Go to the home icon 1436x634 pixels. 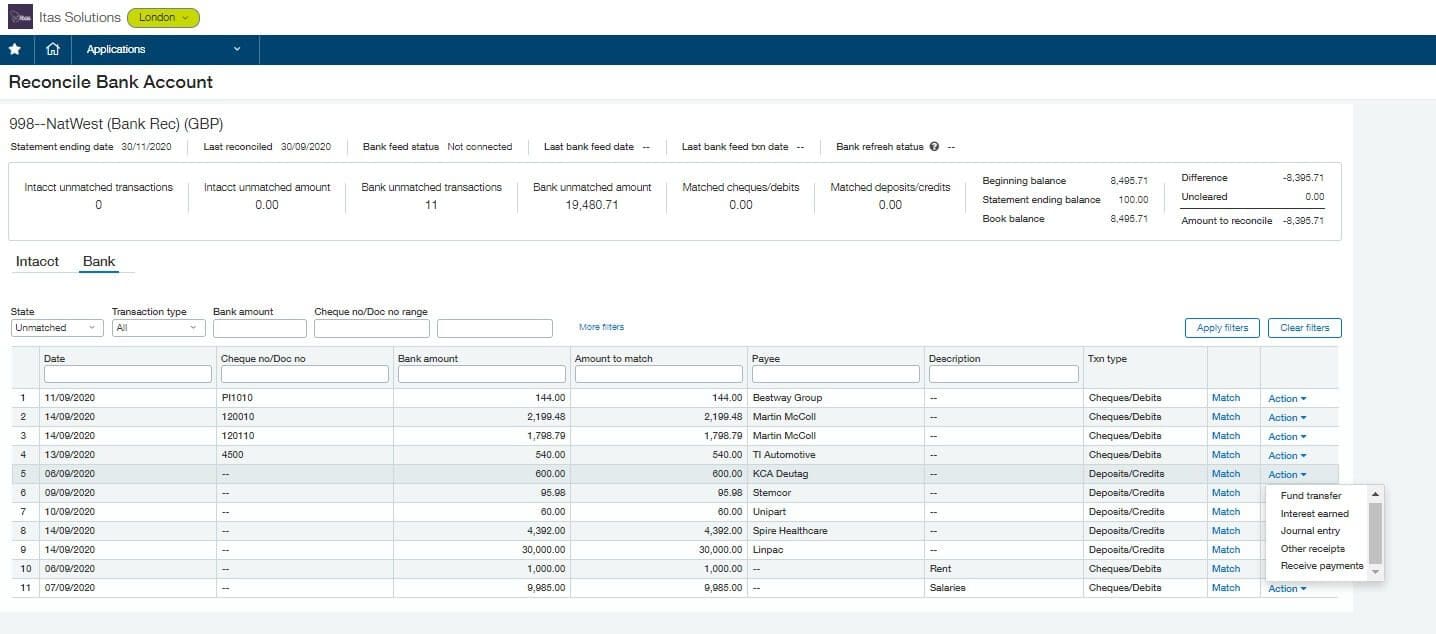click(x=53, y=49)
